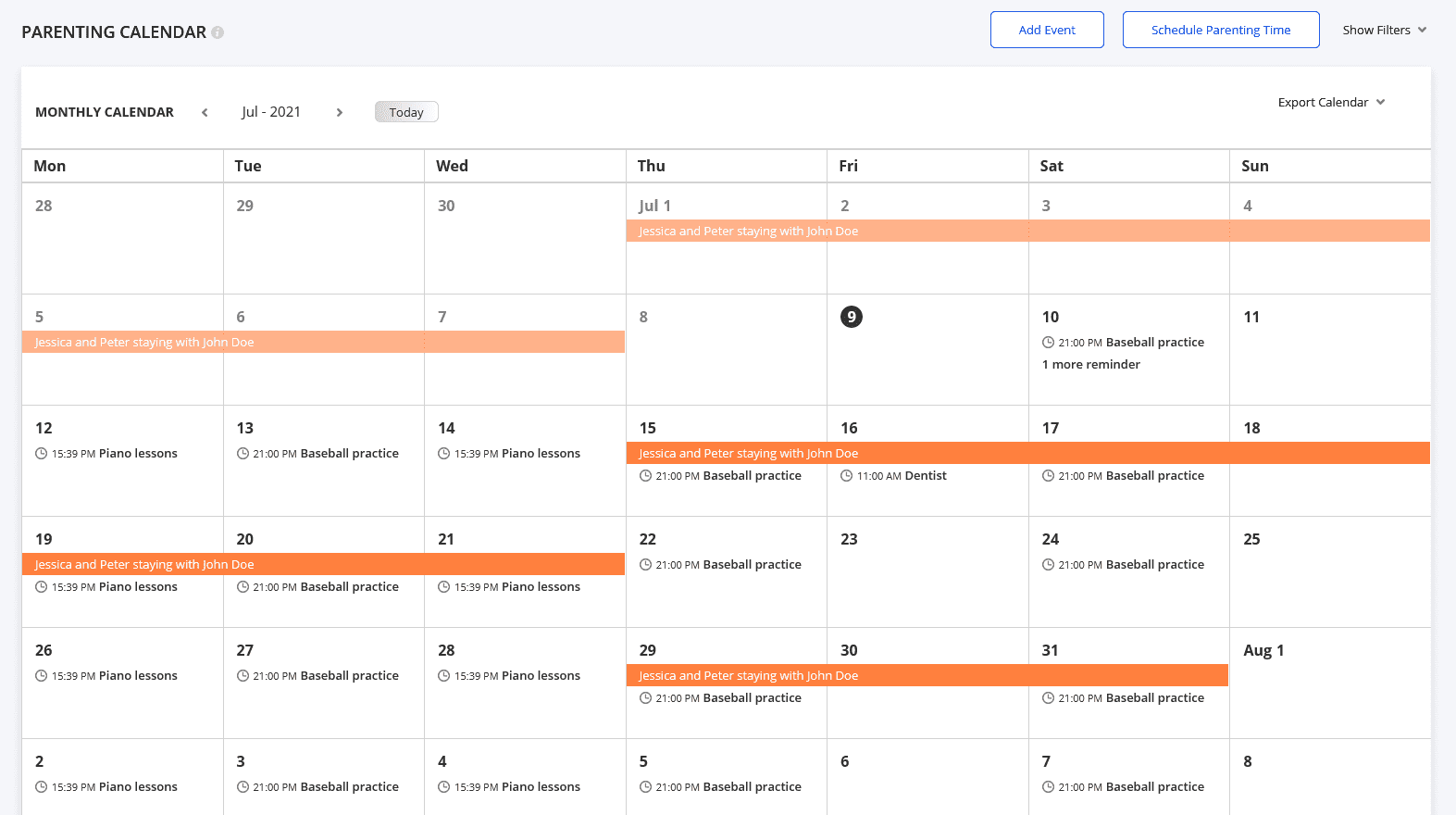1456x815 pixels.
Task: Open the July 15–18 parenting time bar
Action: point(1027,454)
